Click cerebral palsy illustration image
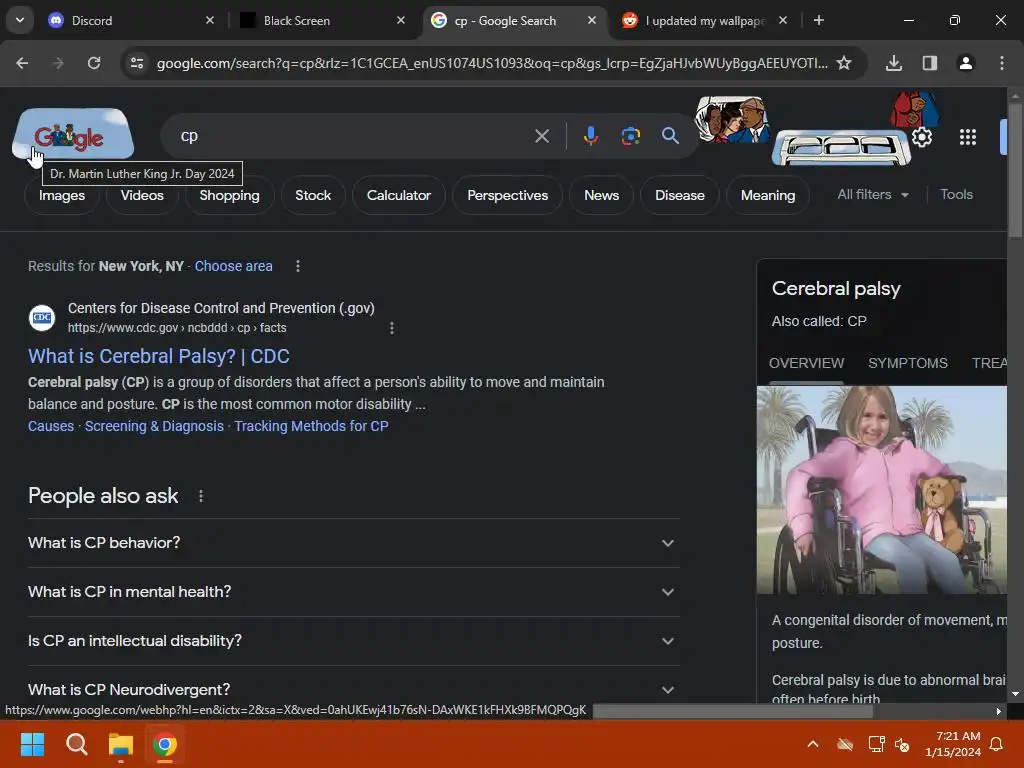This screenshot has height=768, width=1024. [882, 490]
